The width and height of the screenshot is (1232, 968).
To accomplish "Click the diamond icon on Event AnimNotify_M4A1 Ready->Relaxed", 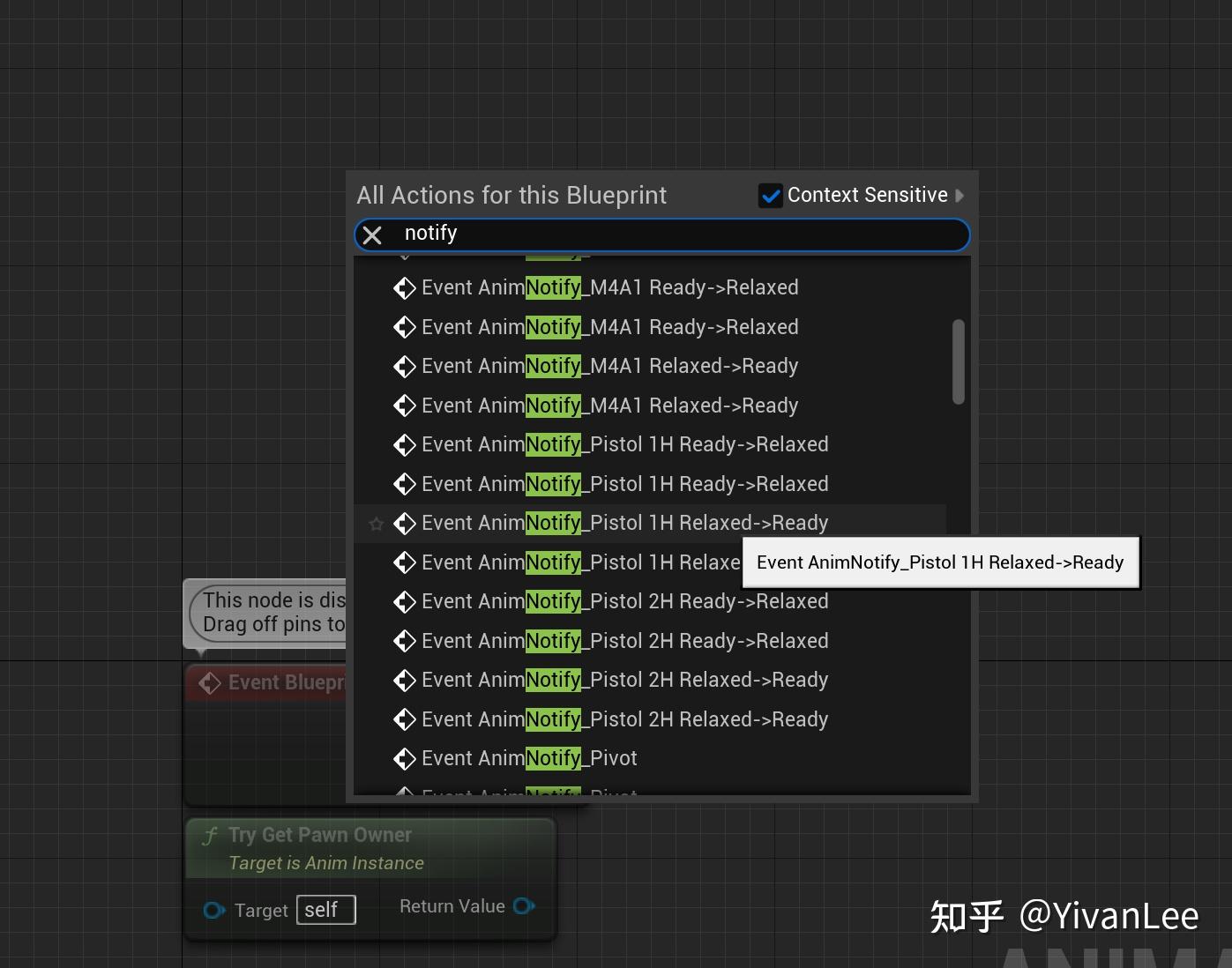I will [405, 287].
